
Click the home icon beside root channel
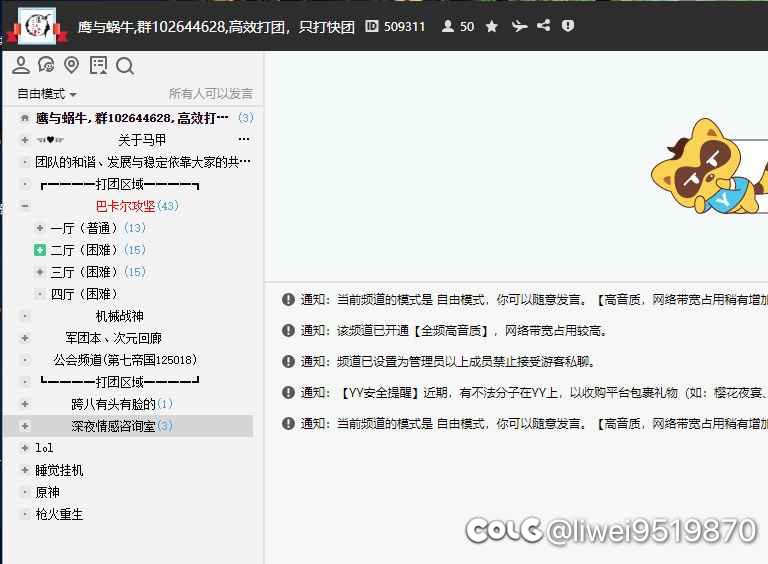pyautogui.click(x=24, y=118)
